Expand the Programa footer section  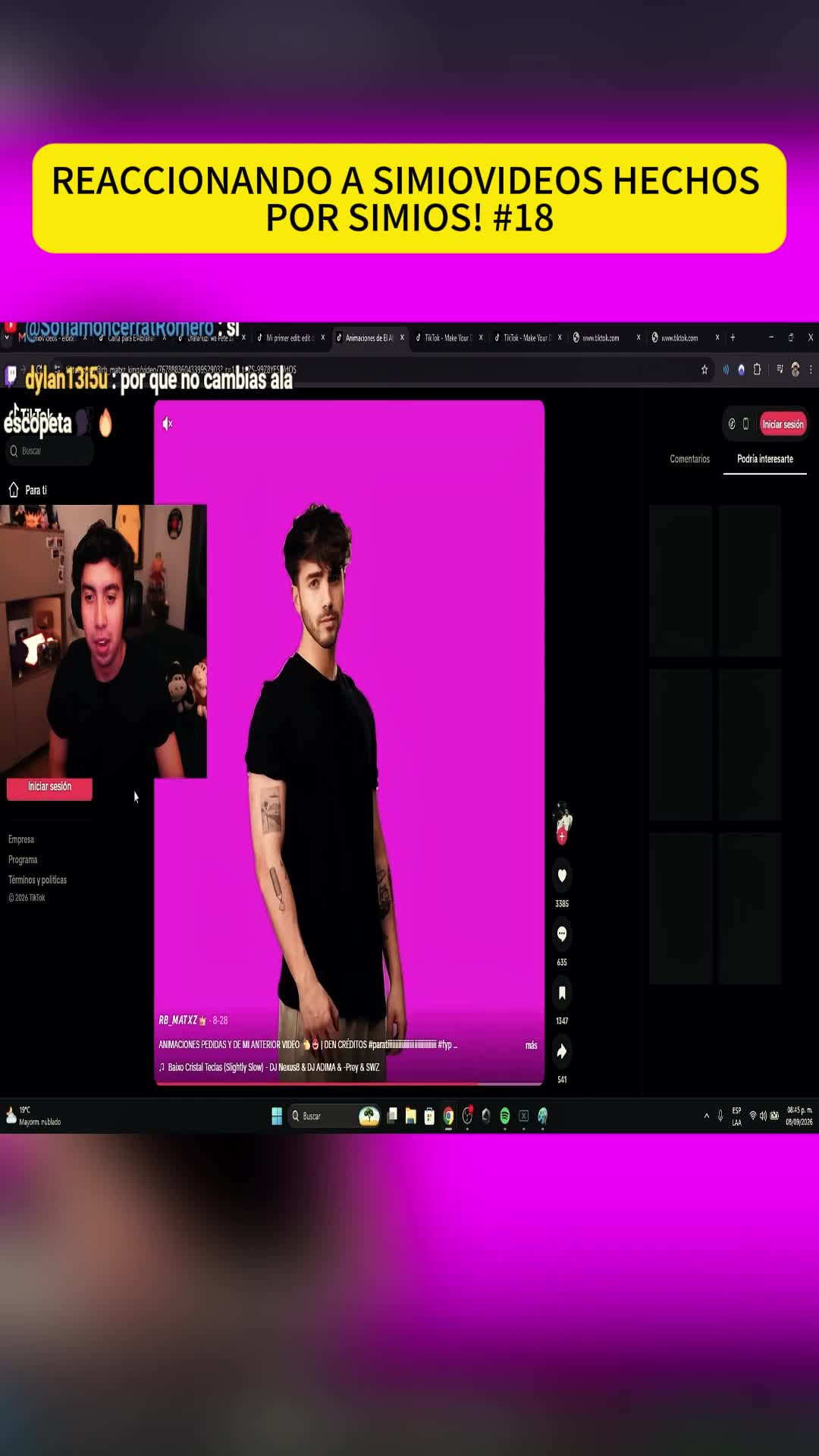(23, 860)
